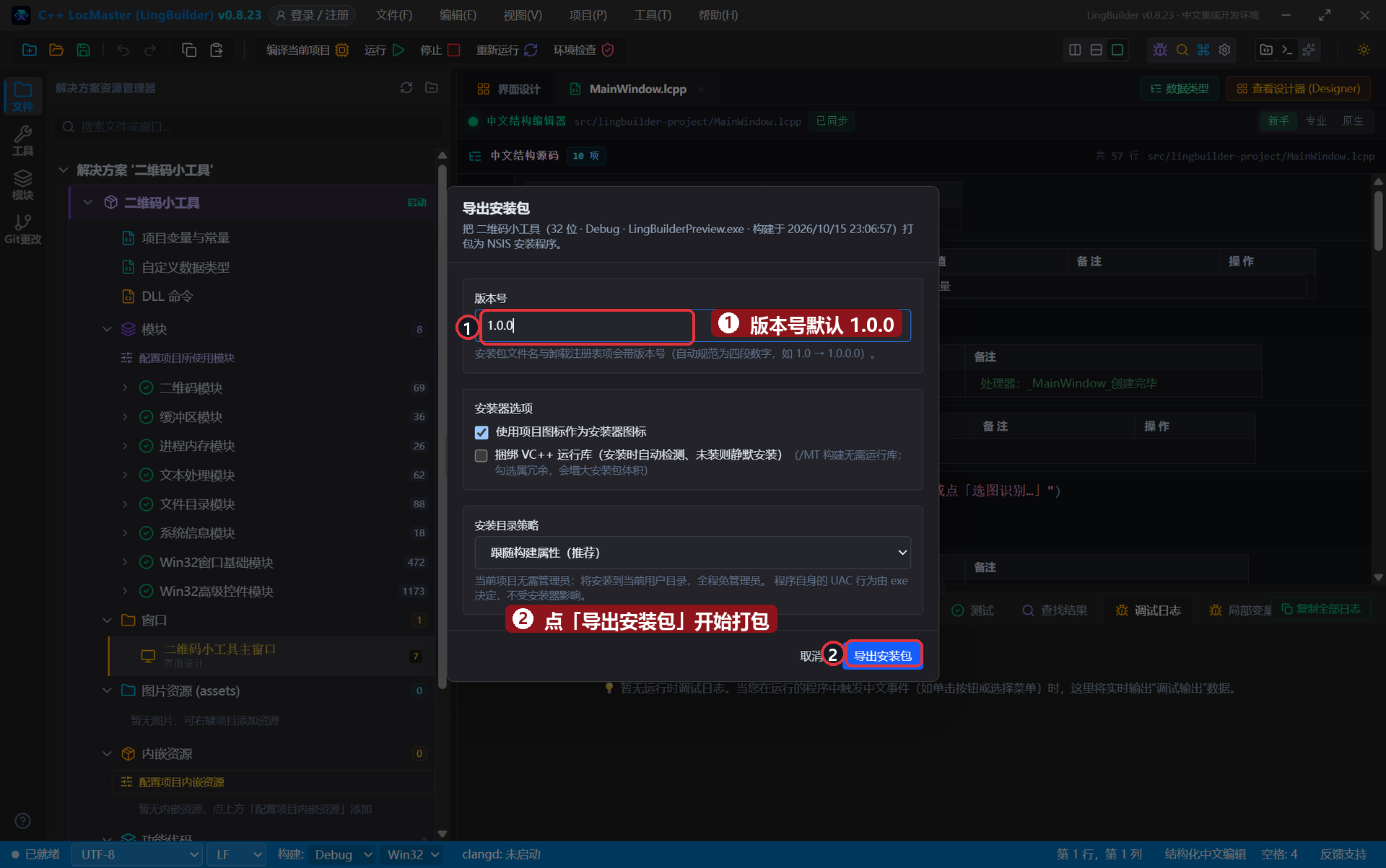Click the copy icon in toolbar

[189, 50]
